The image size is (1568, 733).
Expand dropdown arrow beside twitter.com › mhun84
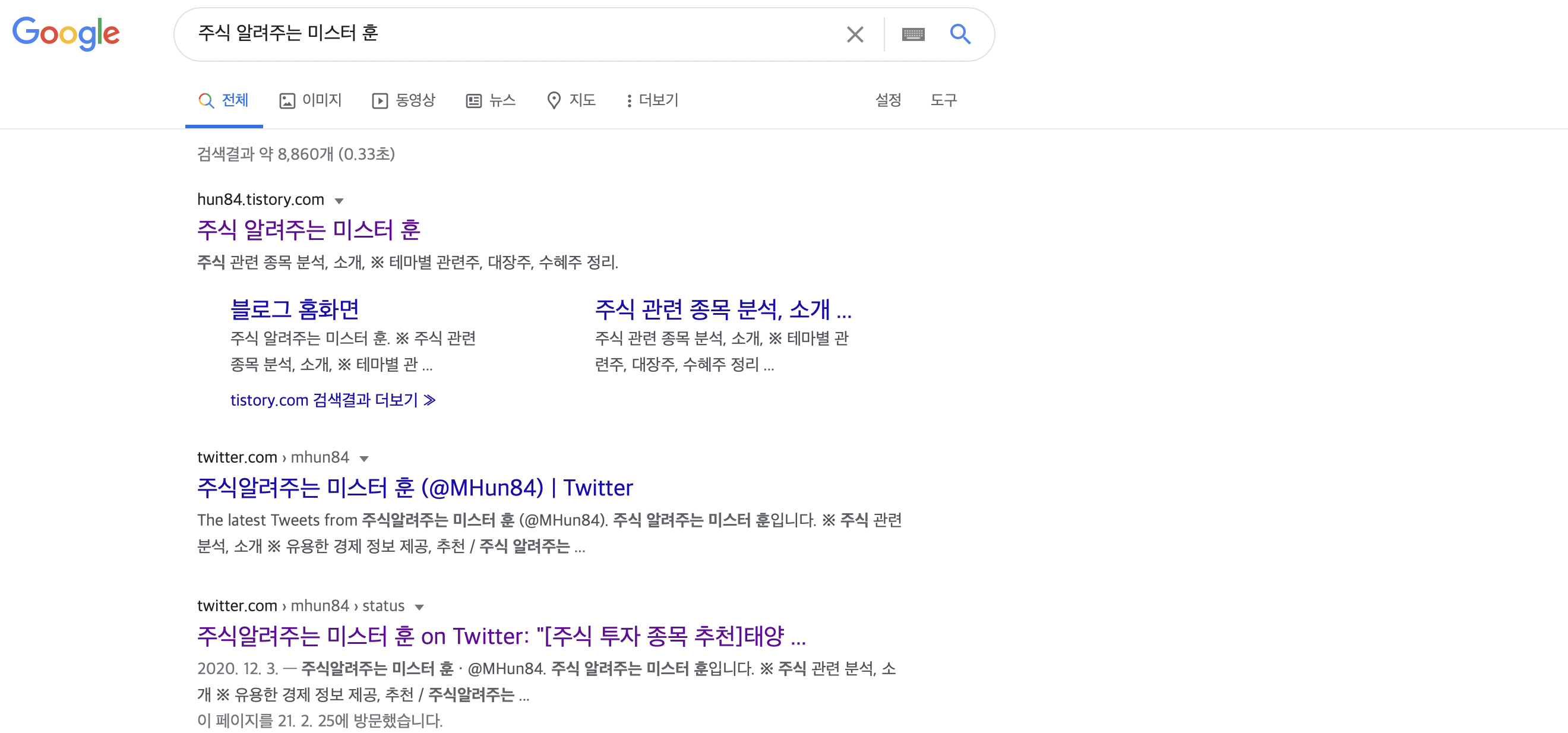click(x=364, y=459)
